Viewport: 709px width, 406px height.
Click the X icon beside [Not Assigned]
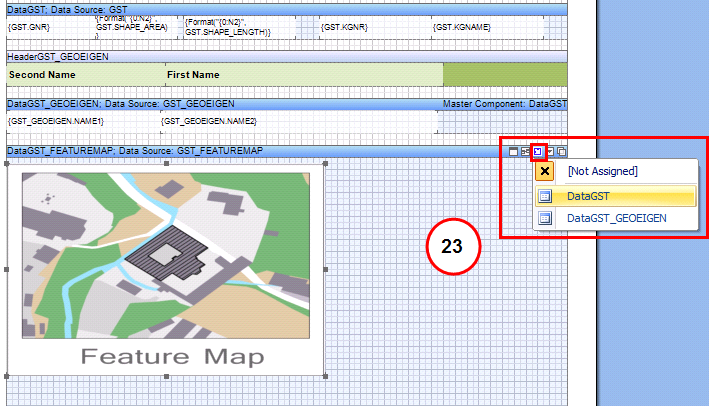pyautogui.click(x=545, y=171)
